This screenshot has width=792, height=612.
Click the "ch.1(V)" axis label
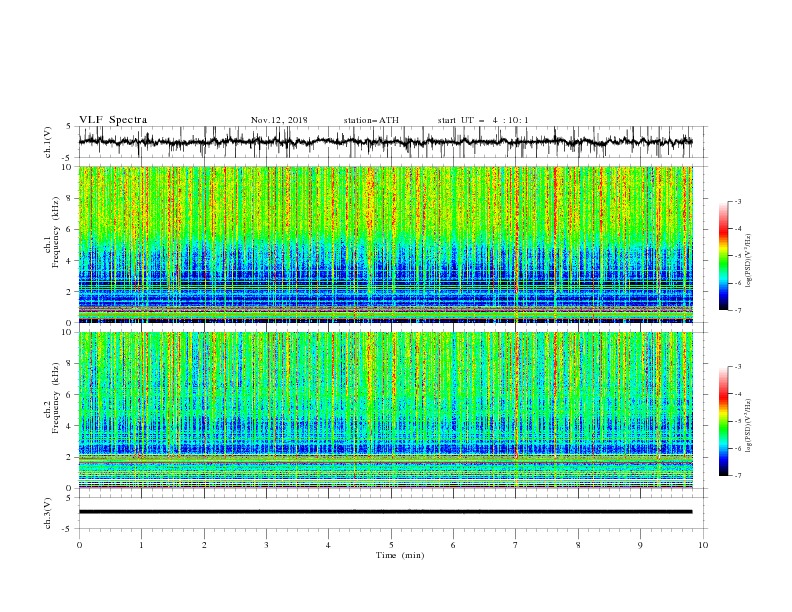click(48, 142)
